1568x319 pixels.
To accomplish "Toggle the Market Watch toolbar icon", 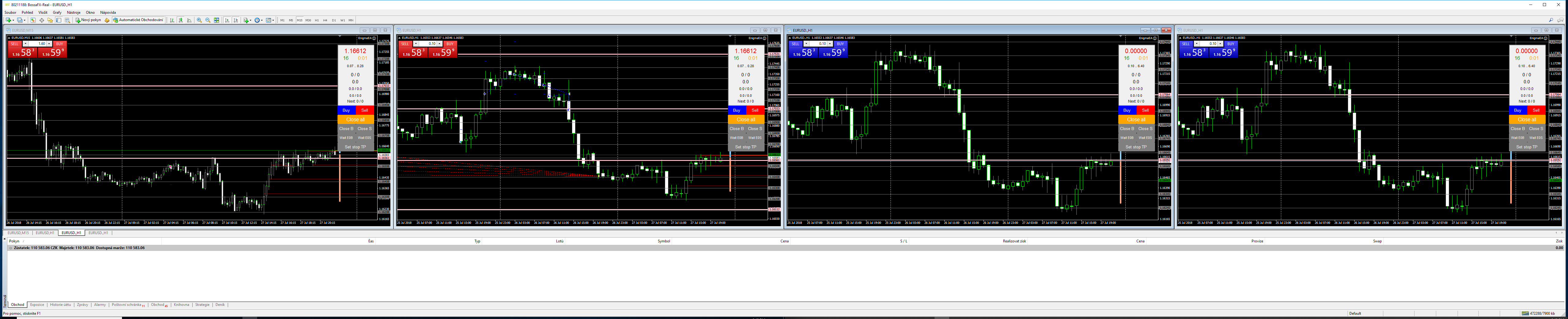I will pos(33,20).
